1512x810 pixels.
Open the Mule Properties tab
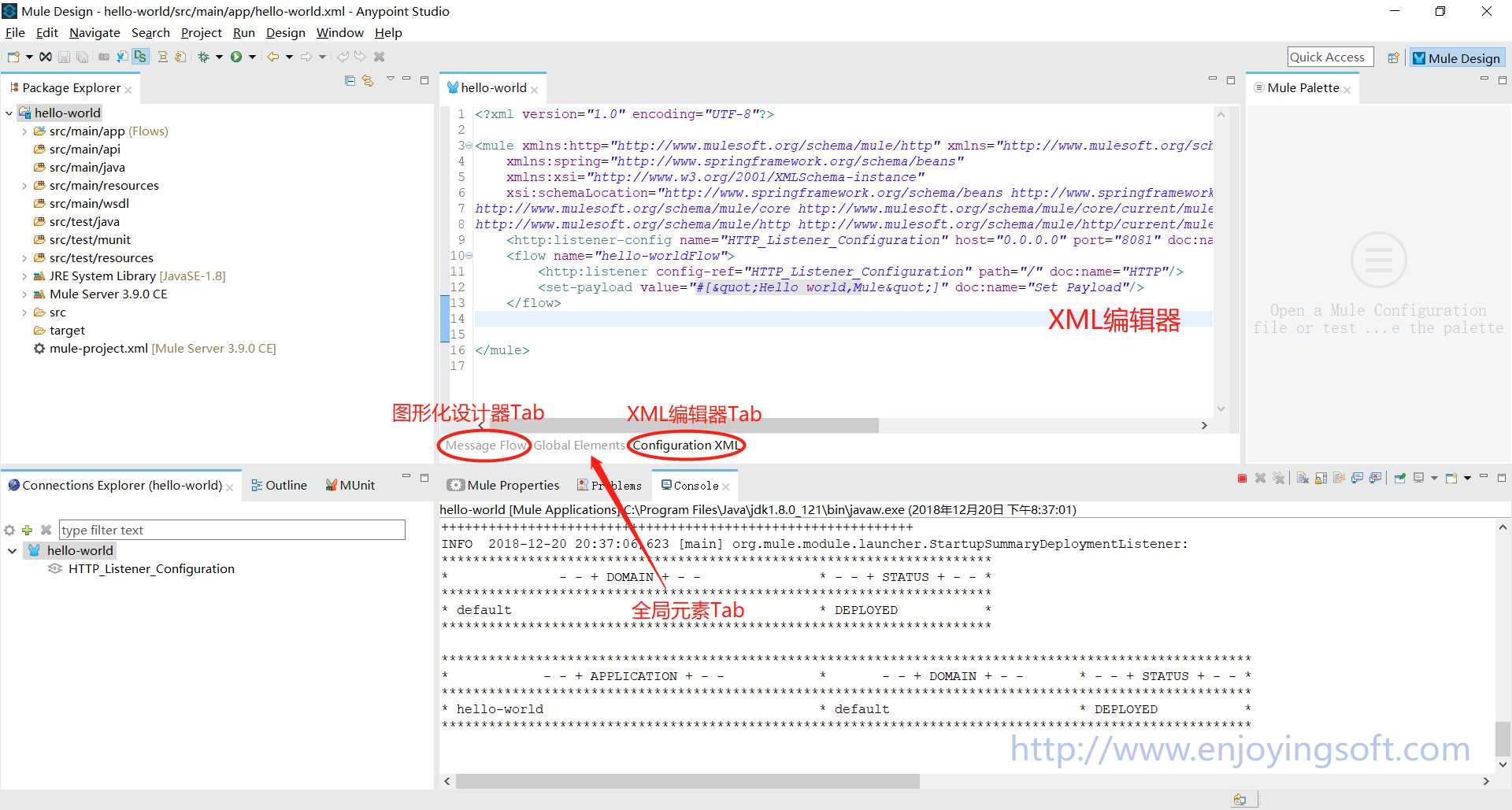(x=503, y=485)
